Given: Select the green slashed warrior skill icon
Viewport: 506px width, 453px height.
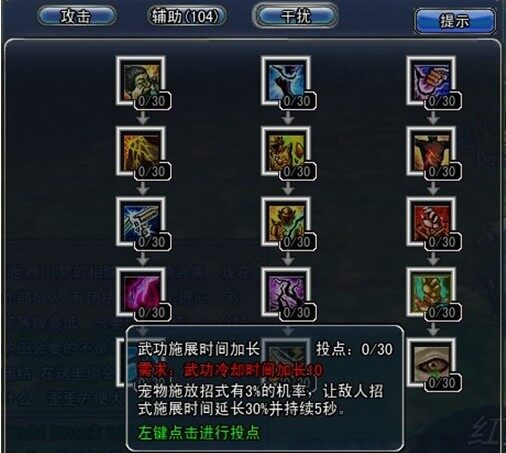Looking at the screenshot, I should [x=286, y=222].
